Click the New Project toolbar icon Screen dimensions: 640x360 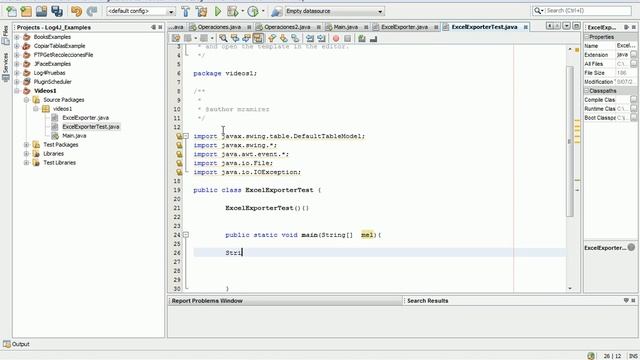pos(26,11)
